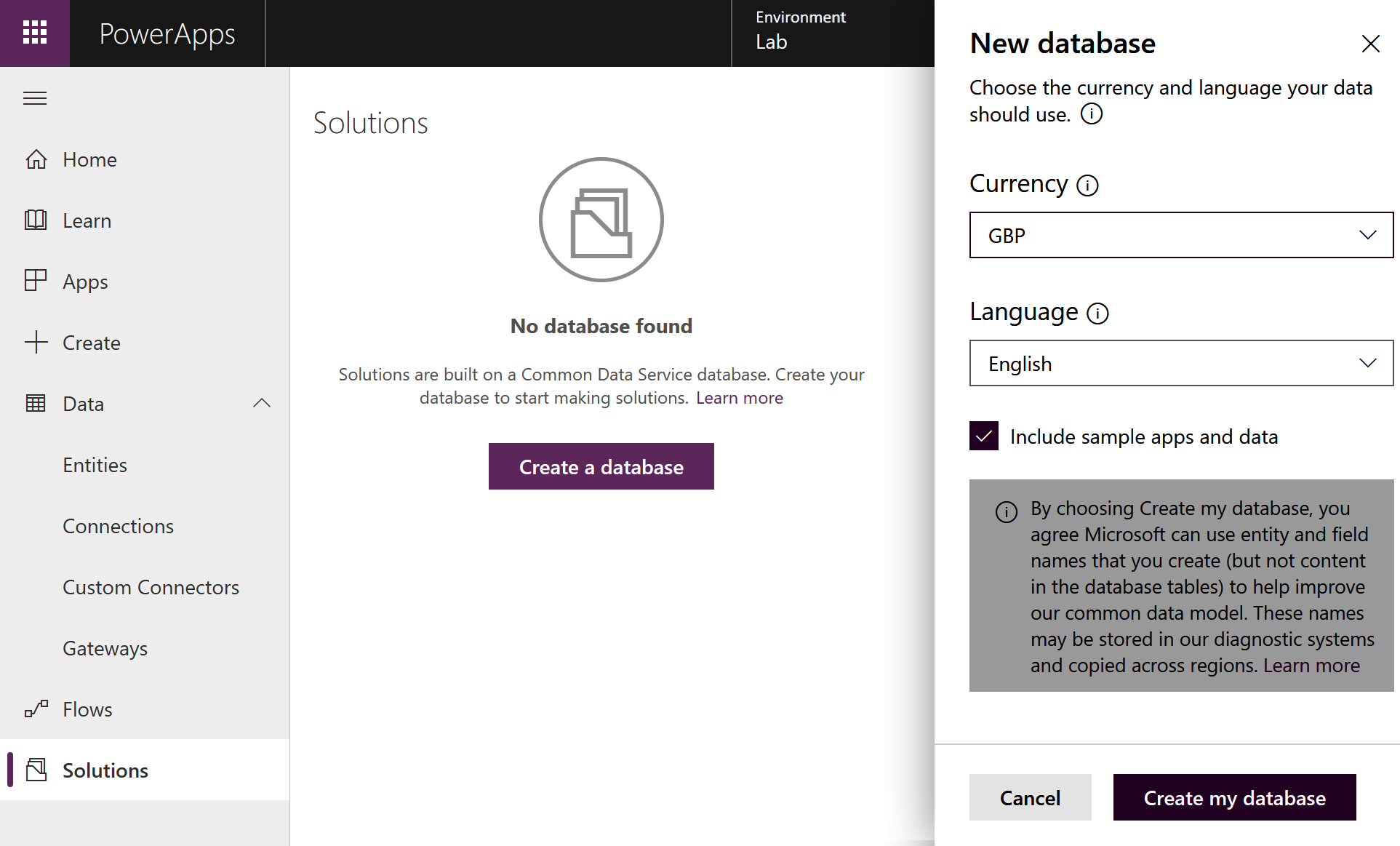Open the Language English dropdown

[x=1181, y=363]
